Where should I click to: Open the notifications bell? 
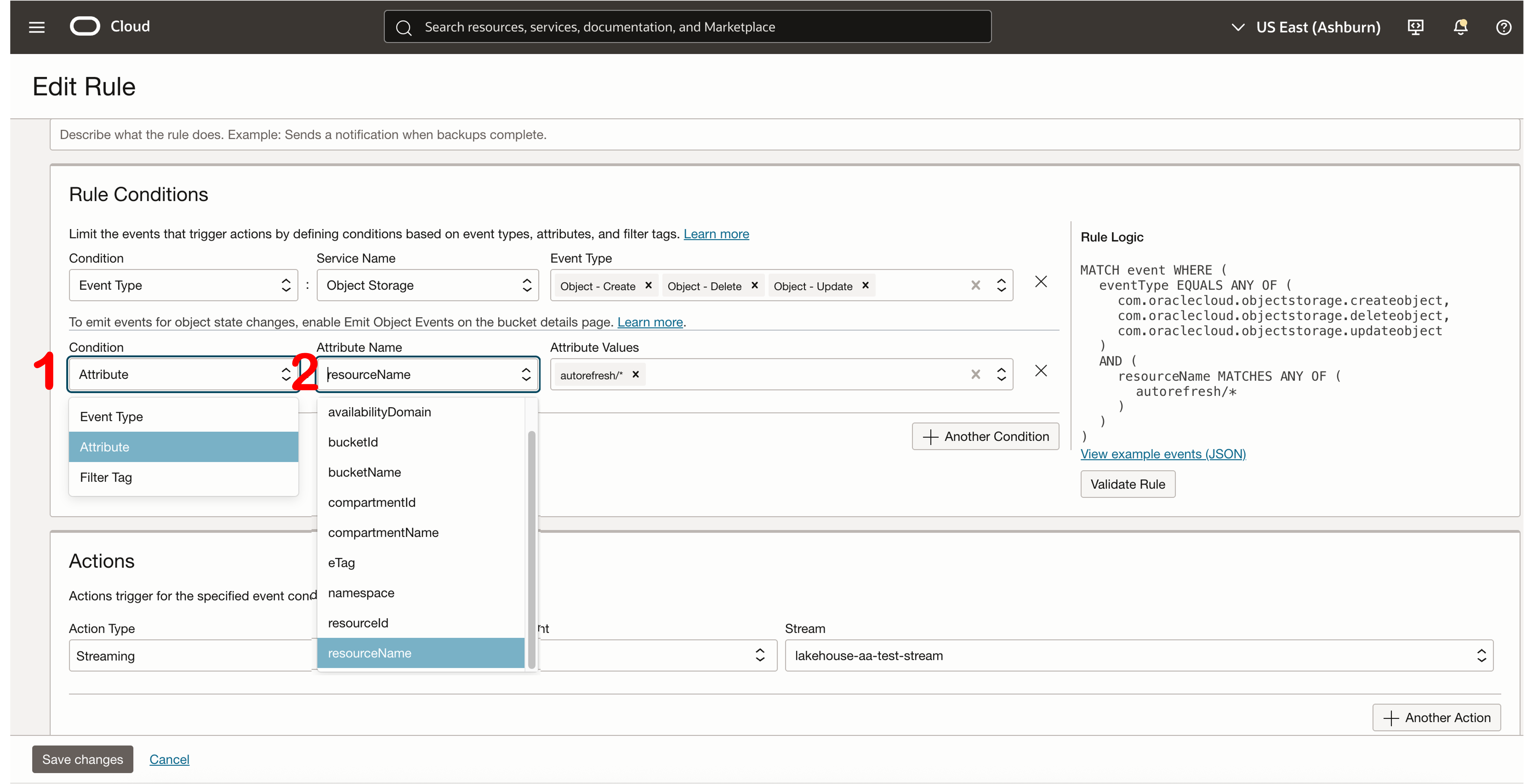(x=1460, y=27)
